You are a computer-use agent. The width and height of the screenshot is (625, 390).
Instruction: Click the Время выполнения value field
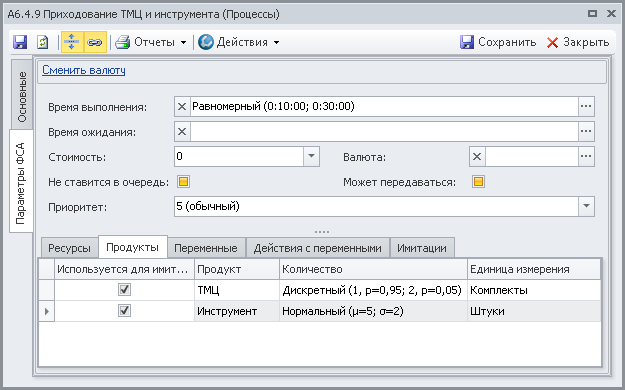tap(384, 106)
